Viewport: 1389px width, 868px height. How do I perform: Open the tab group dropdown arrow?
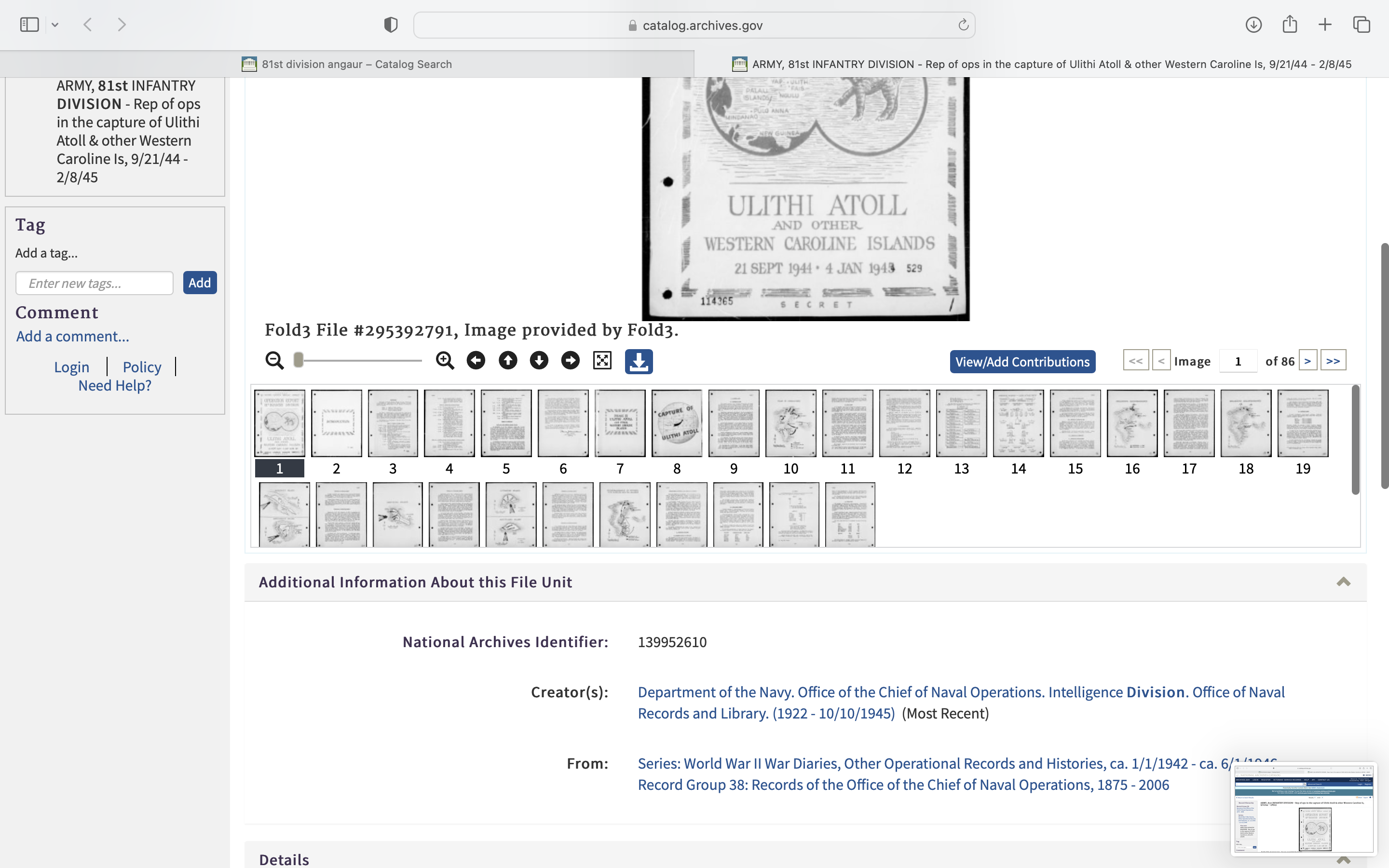coord(55,25)
